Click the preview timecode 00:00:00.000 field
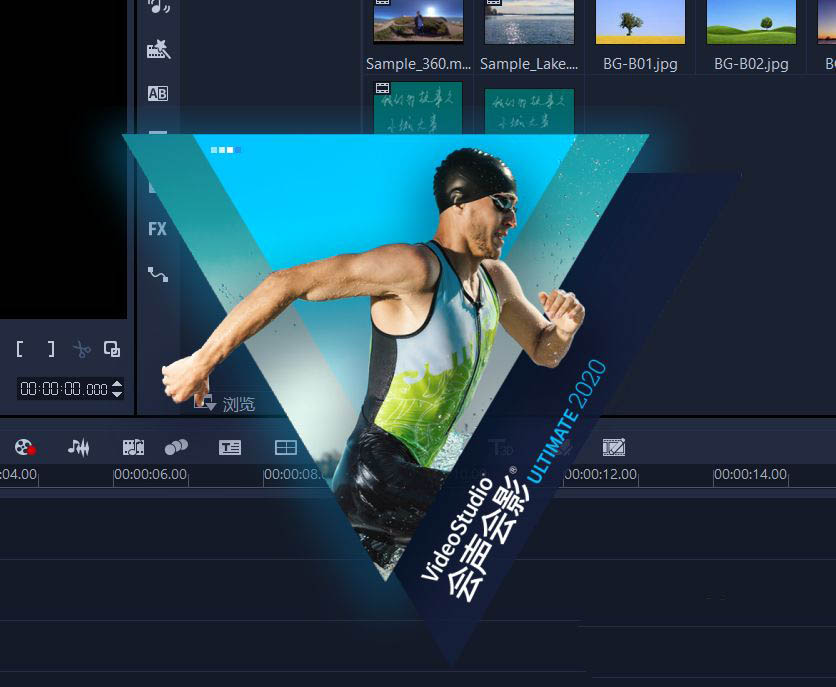This screenshot has width=836, height=687. [64, 389]
